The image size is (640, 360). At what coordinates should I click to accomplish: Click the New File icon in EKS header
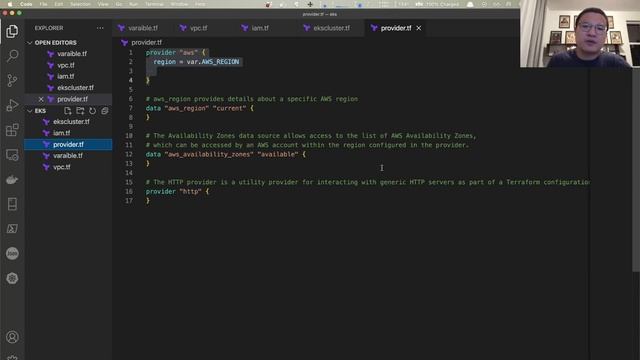(x=68, y=111)
